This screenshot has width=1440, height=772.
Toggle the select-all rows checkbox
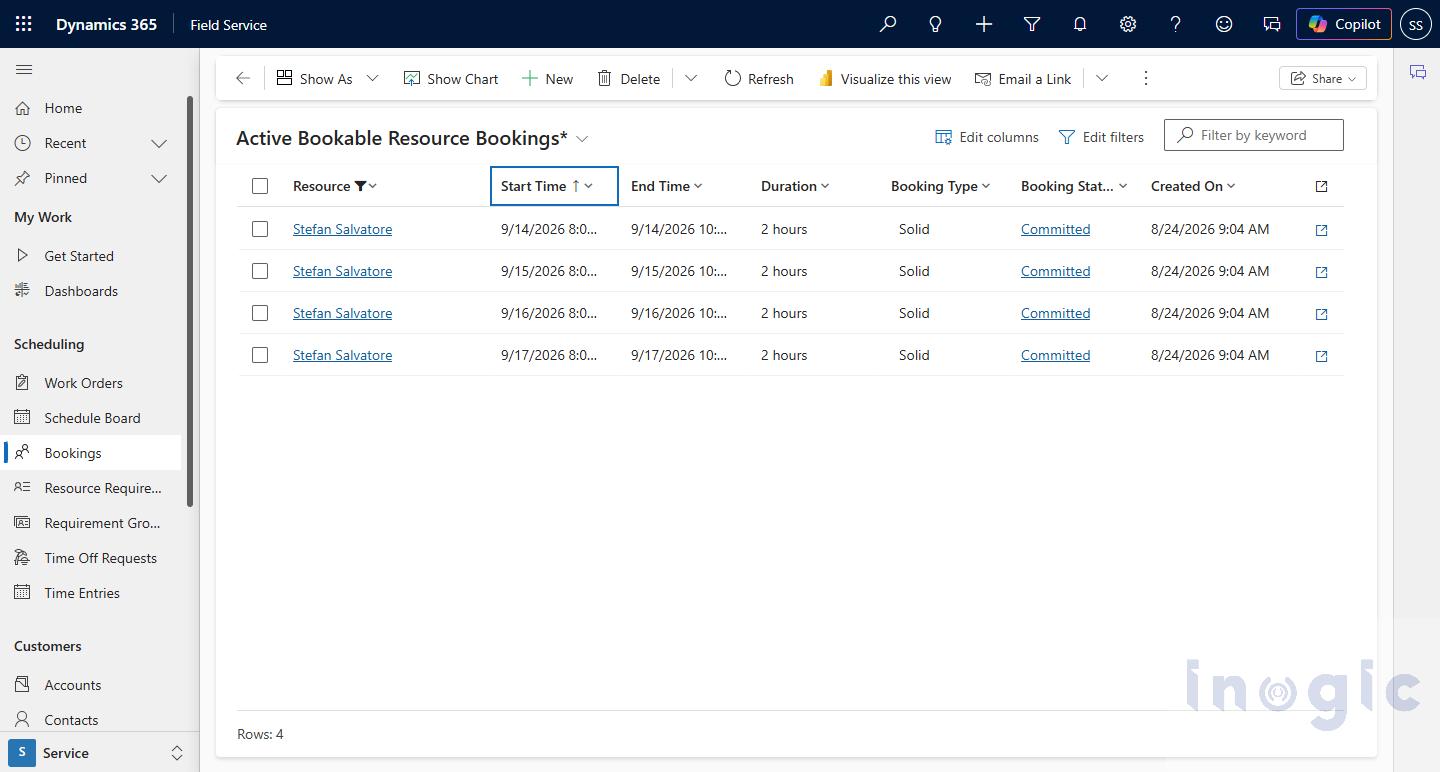pos(260,186)
